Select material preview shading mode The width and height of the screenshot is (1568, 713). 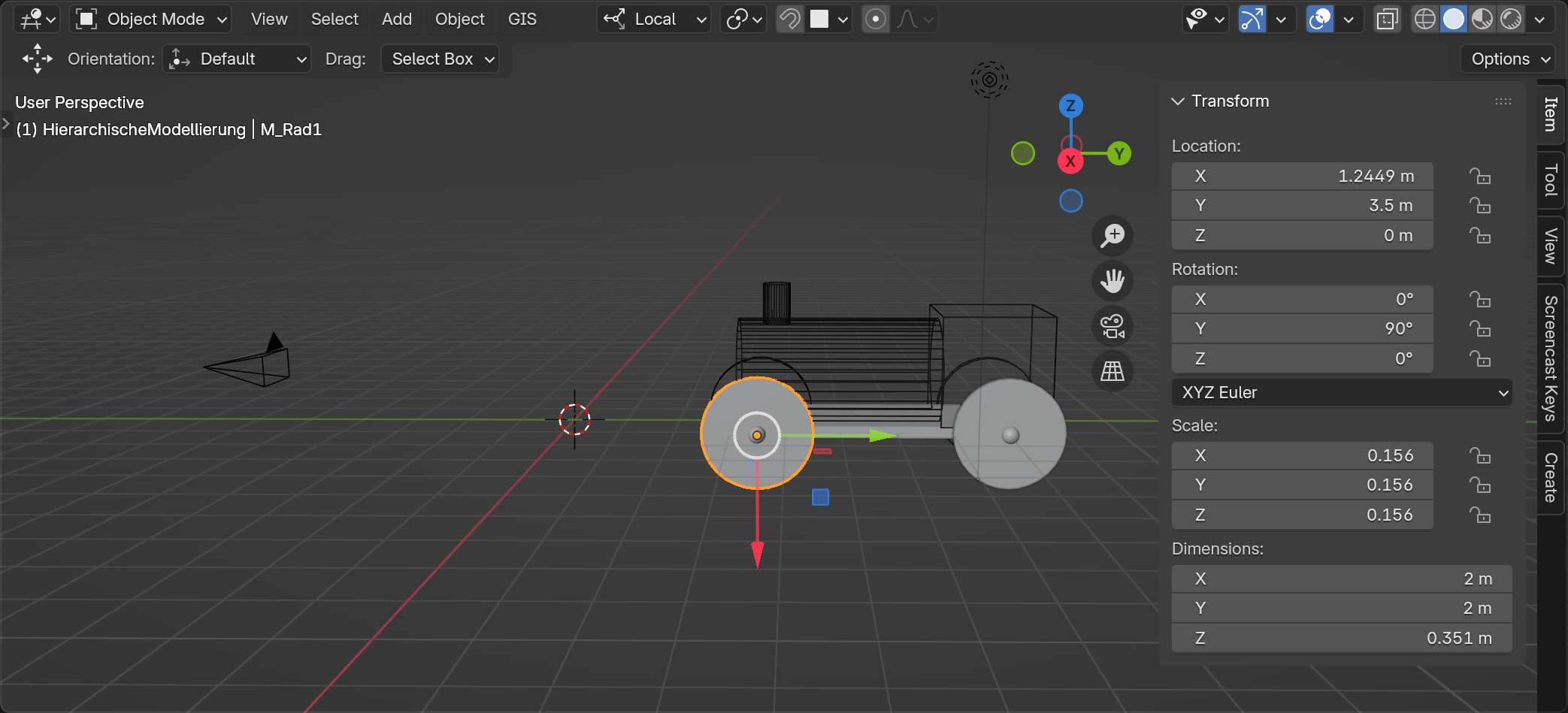(x=1482, y=20)
